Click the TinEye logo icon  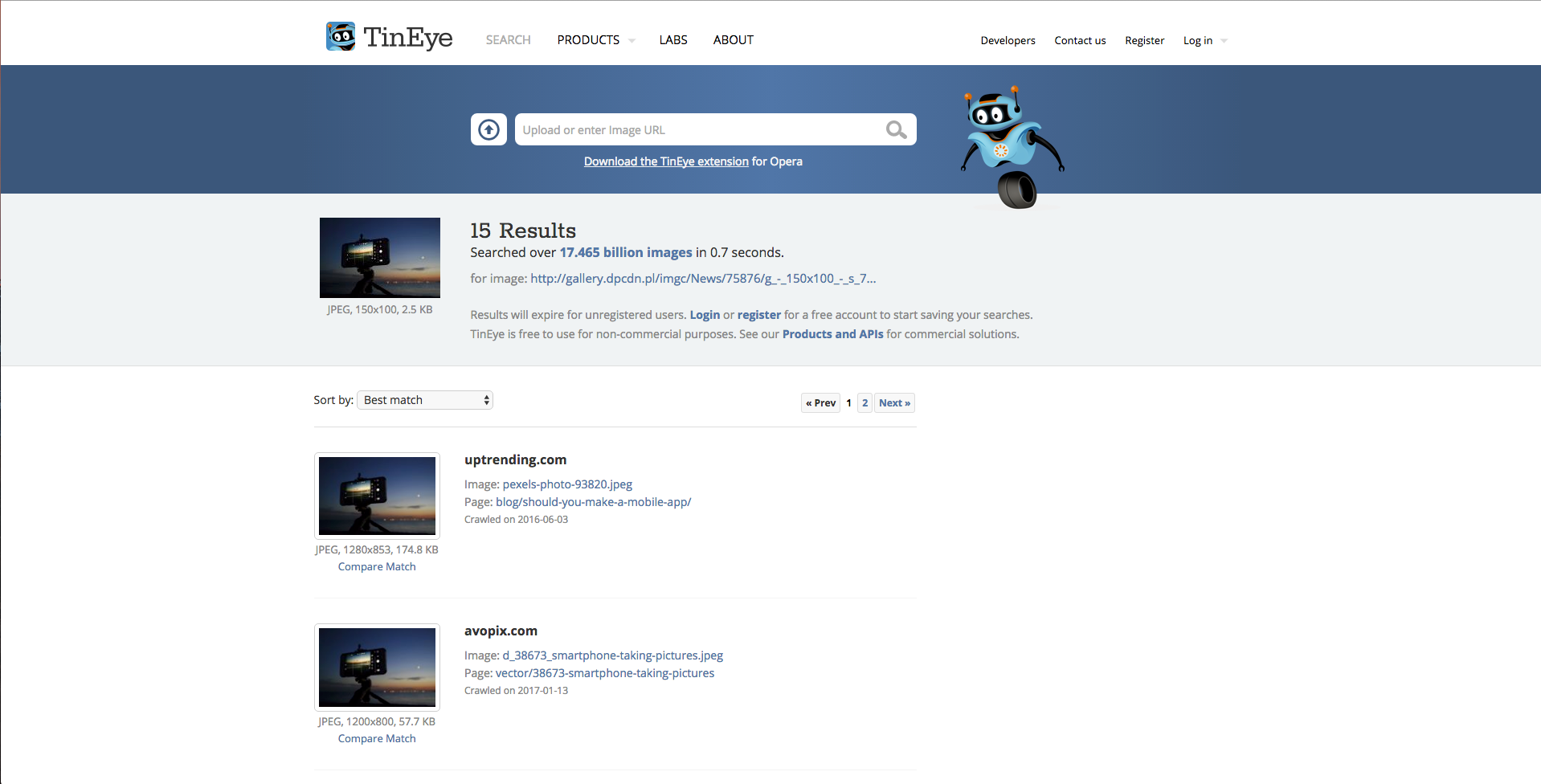(341, 37)
